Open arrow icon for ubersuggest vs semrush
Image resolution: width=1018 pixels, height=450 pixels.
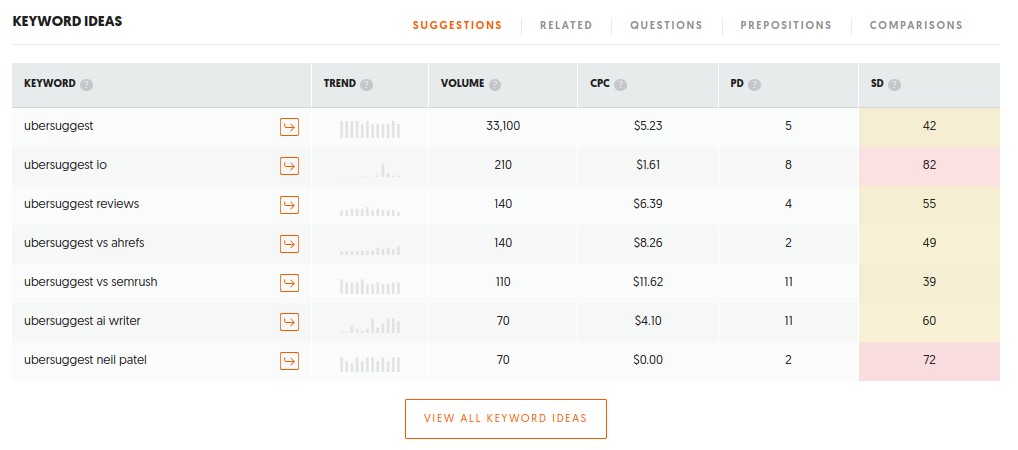(289, 283)
